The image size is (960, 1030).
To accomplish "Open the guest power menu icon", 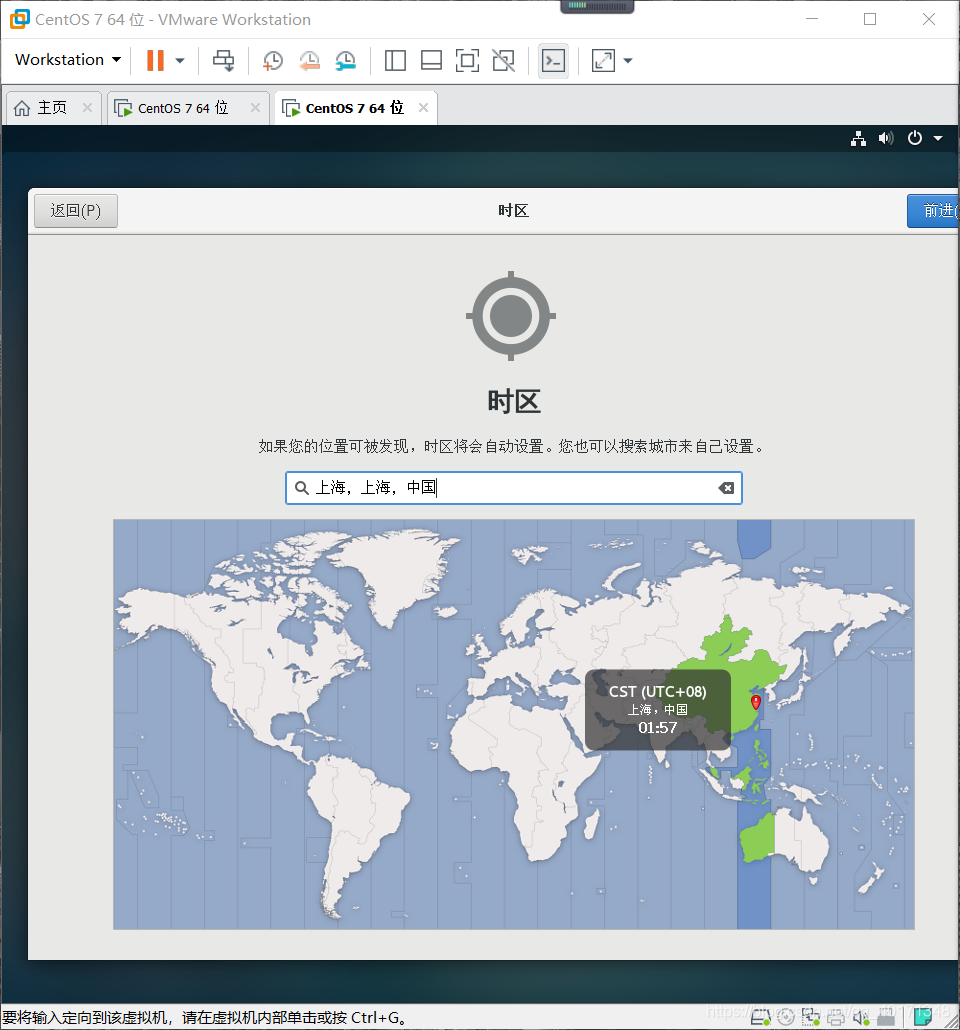I will (915, 138).
